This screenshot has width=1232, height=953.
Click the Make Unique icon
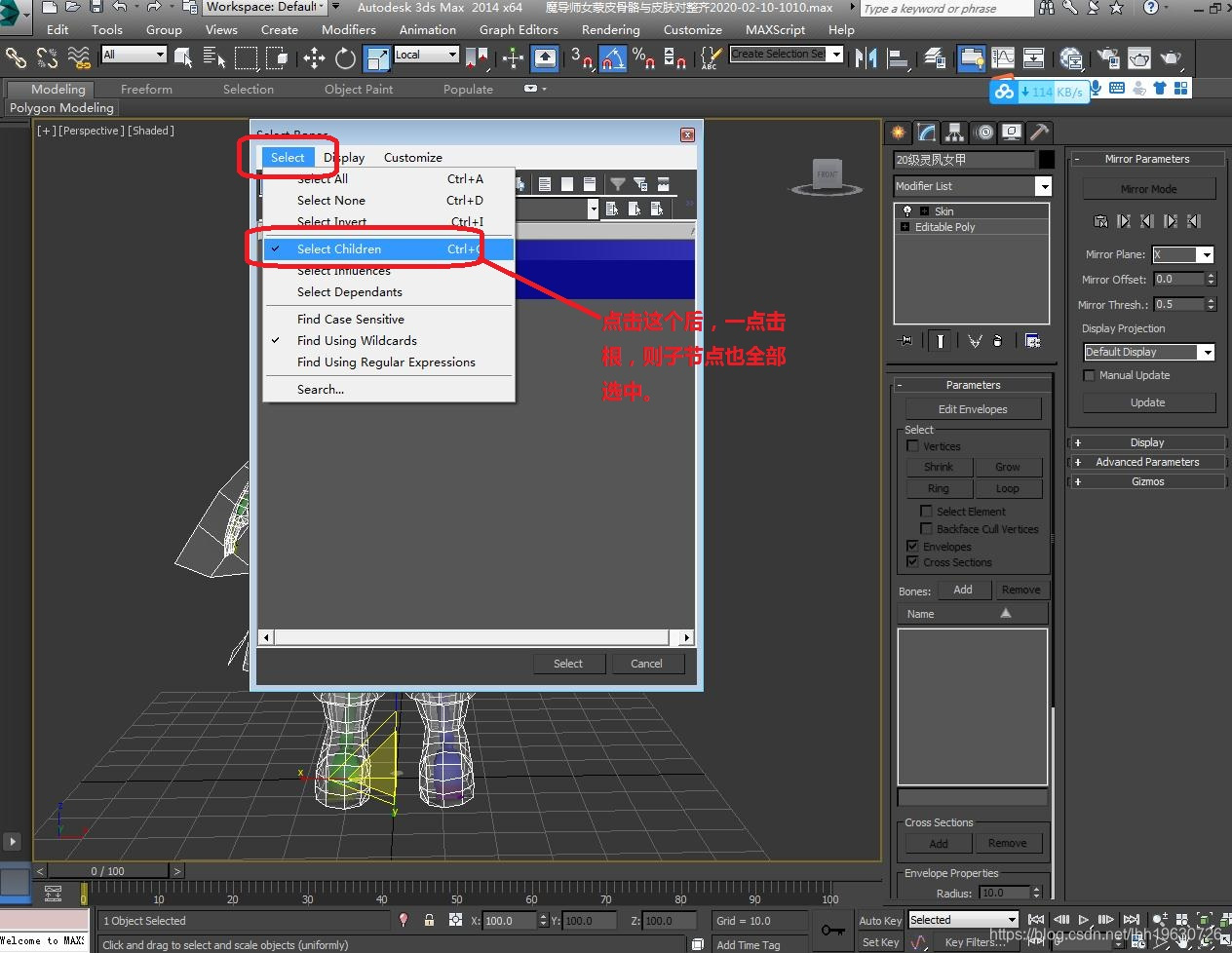975,340
